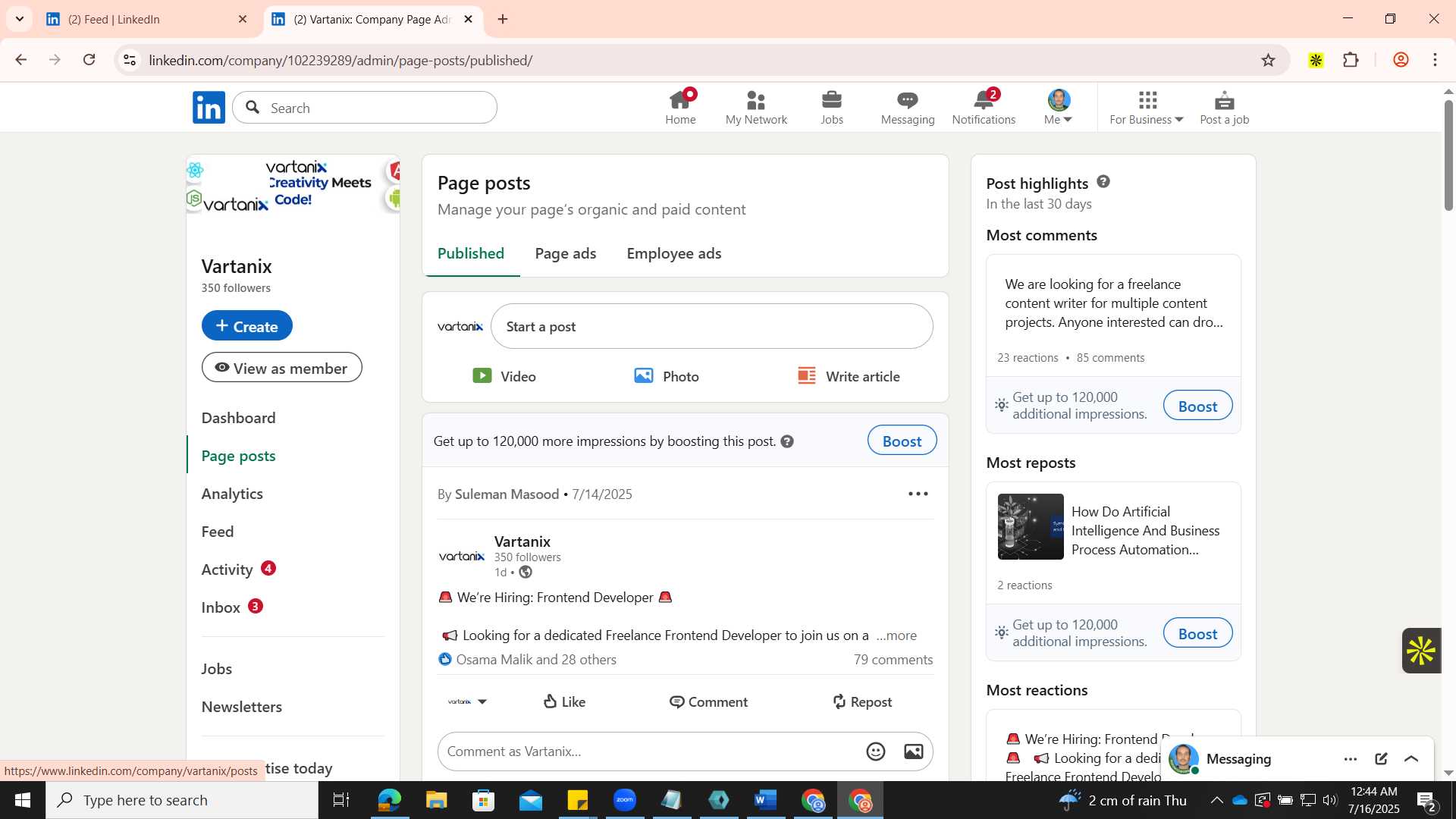Open Jobs briefcase icon in navbar
Image resolution: width=1456 pixels, height=819 pixels.
tap(832, 107)
